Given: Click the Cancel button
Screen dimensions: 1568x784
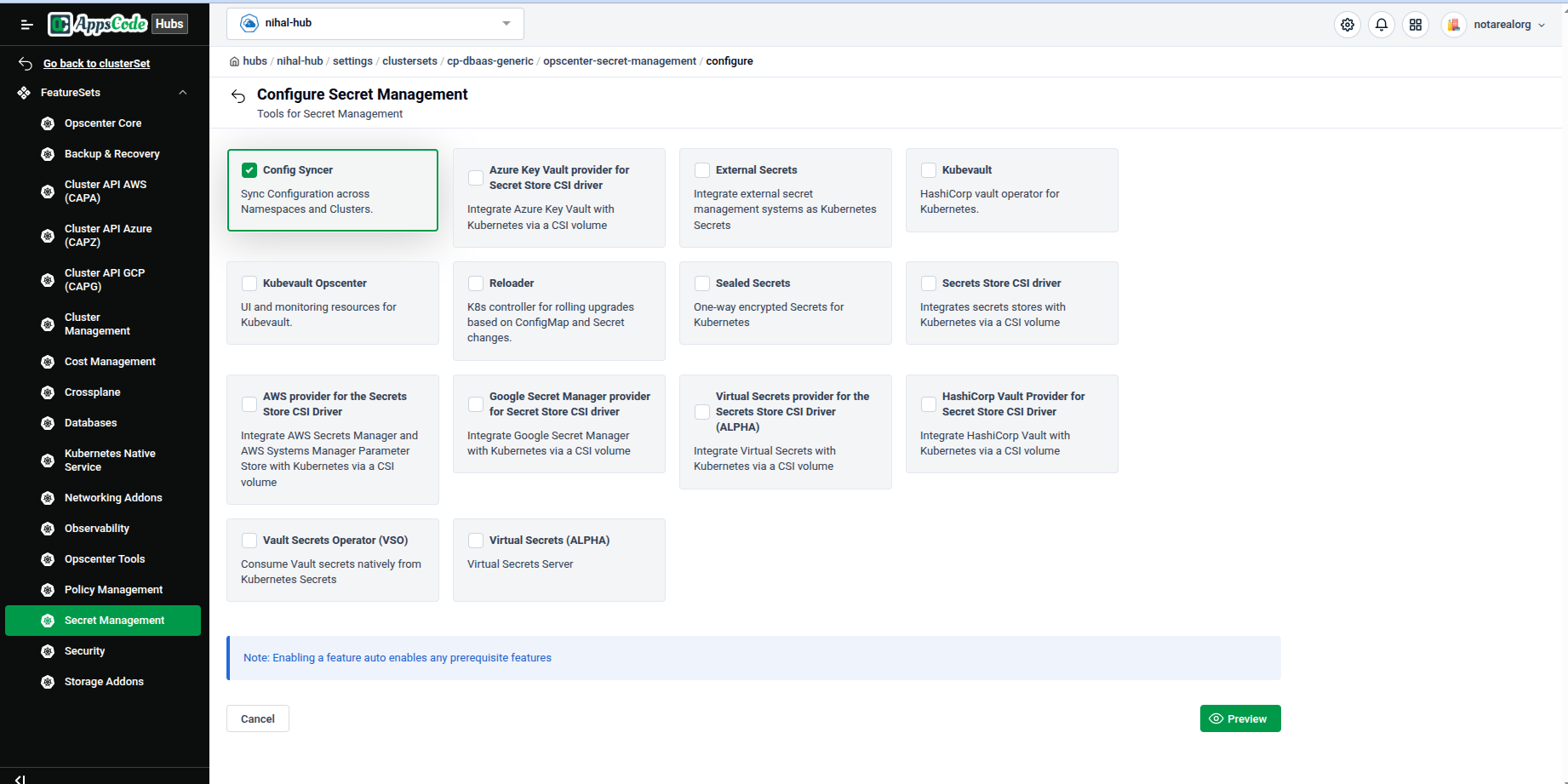Looking at the screenshot, I should [x=258, y=718].
